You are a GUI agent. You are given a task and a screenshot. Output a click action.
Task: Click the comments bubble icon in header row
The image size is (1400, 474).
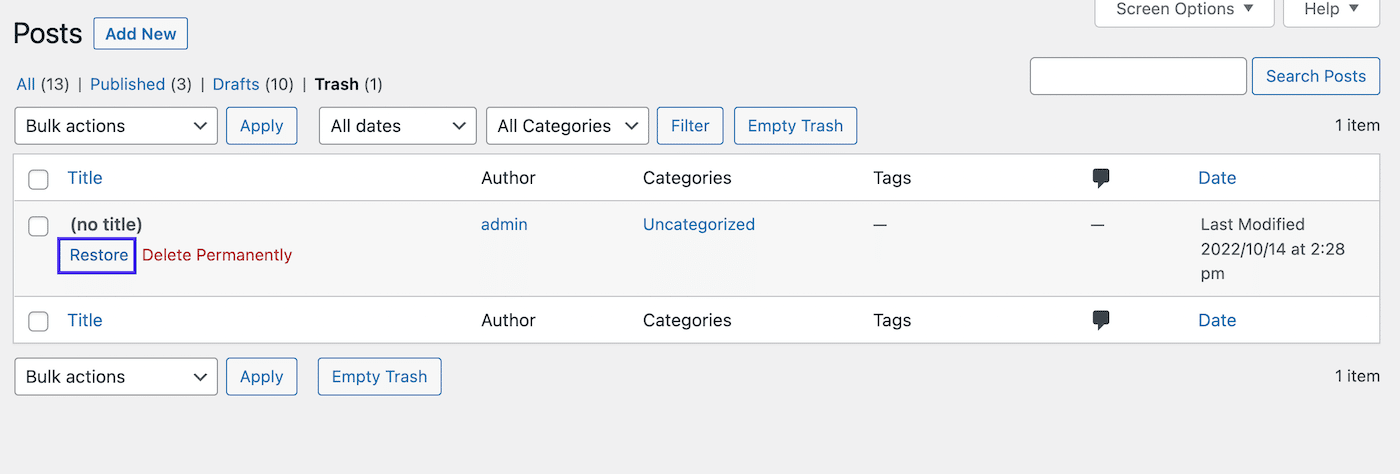click(1101, 178)
